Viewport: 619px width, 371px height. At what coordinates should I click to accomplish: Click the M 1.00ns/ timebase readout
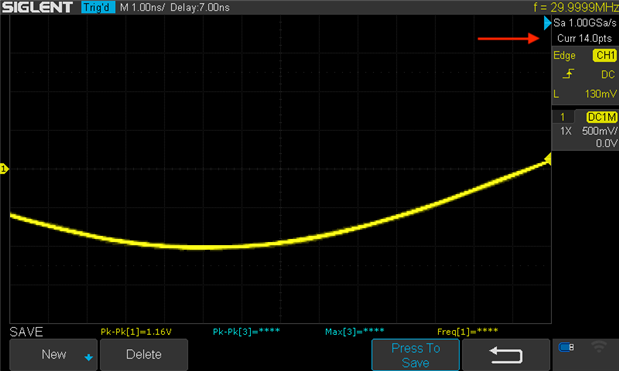pyautogui.click(x=142, y=7)
